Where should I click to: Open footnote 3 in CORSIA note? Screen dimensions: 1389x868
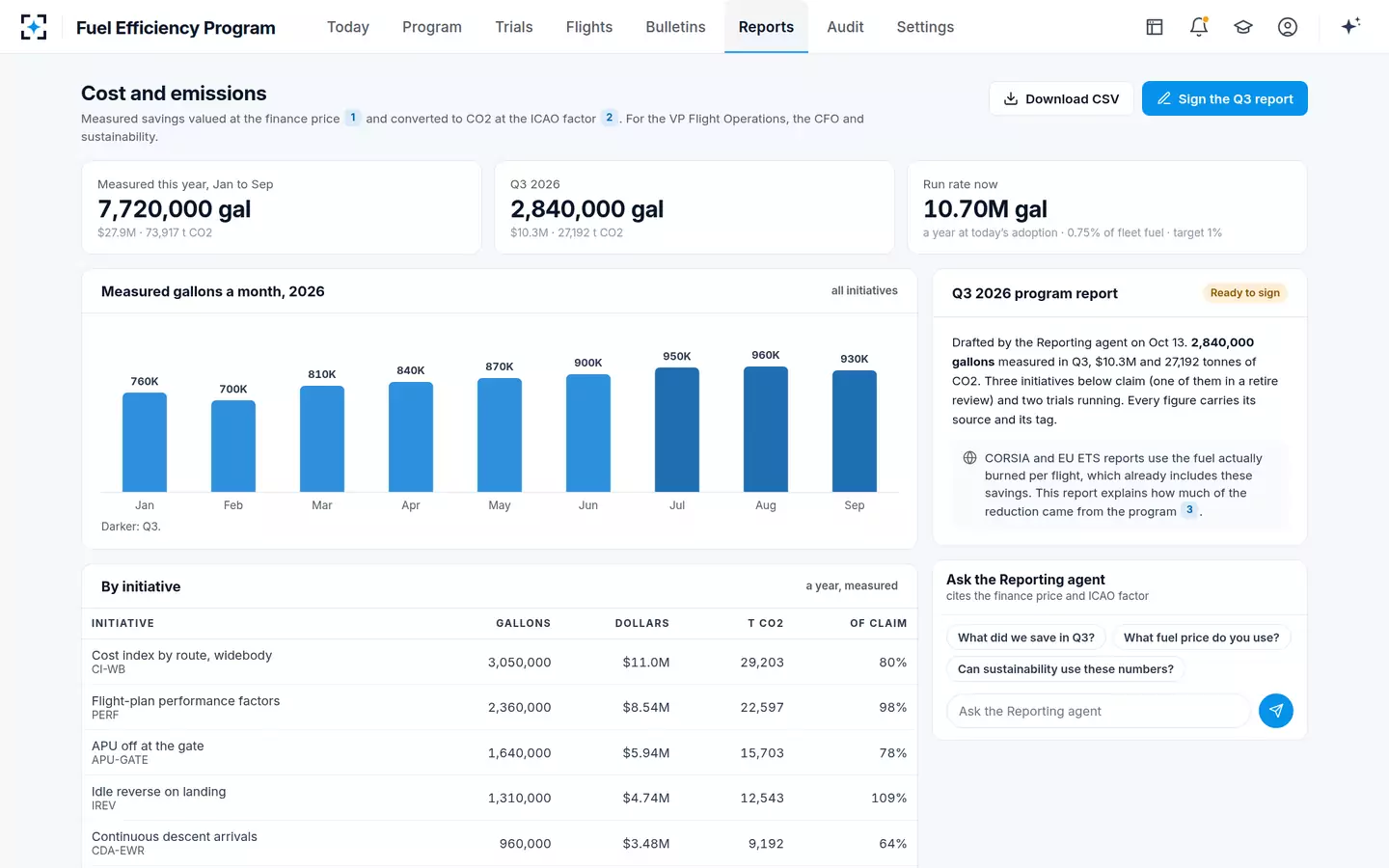(x=1189, y=510)
